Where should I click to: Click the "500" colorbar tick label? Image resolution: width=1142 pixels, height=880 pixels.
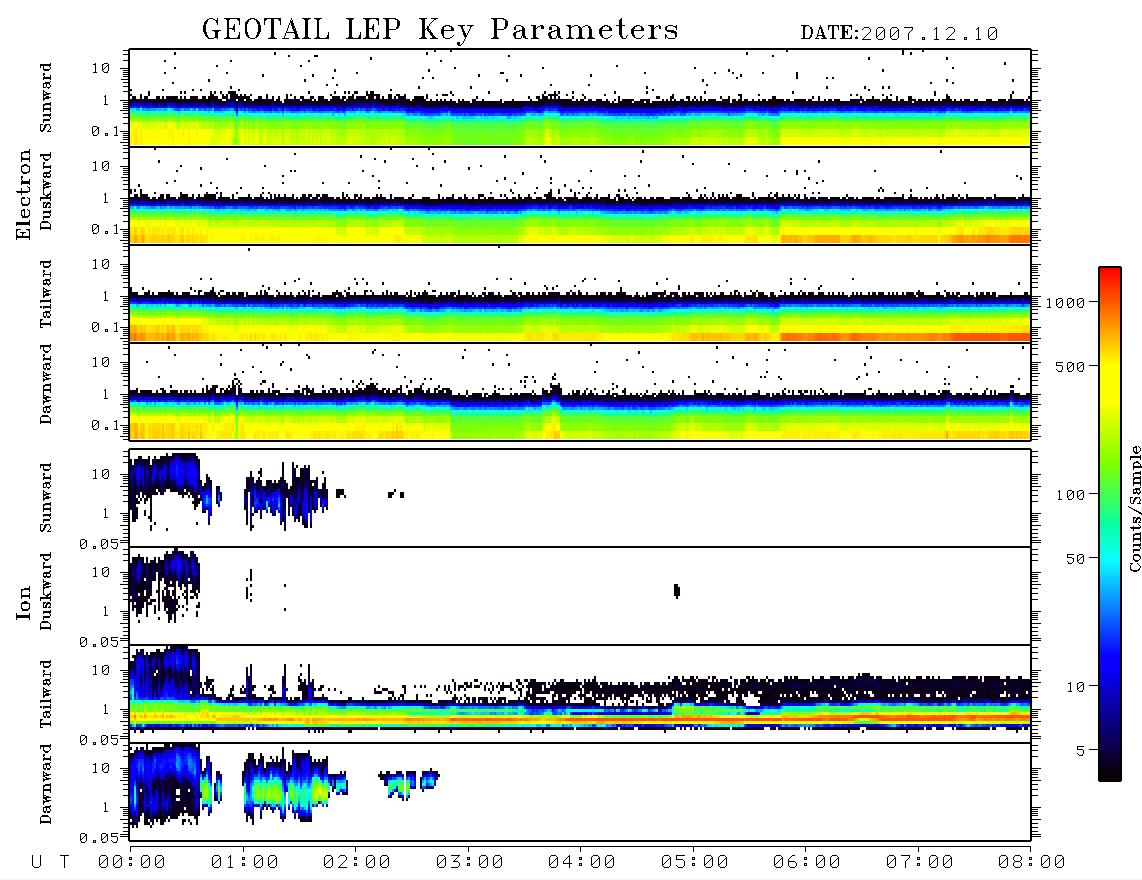[x=1070, y=366]
